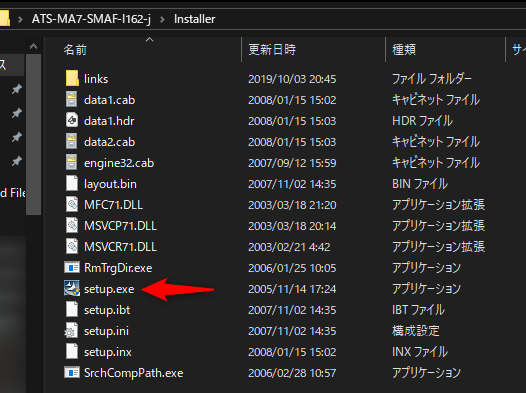Image resolution: width=526 pixels, height=393 pixels.
Task: Select the setup.ini file name
Action: click(x=106, y=331)
